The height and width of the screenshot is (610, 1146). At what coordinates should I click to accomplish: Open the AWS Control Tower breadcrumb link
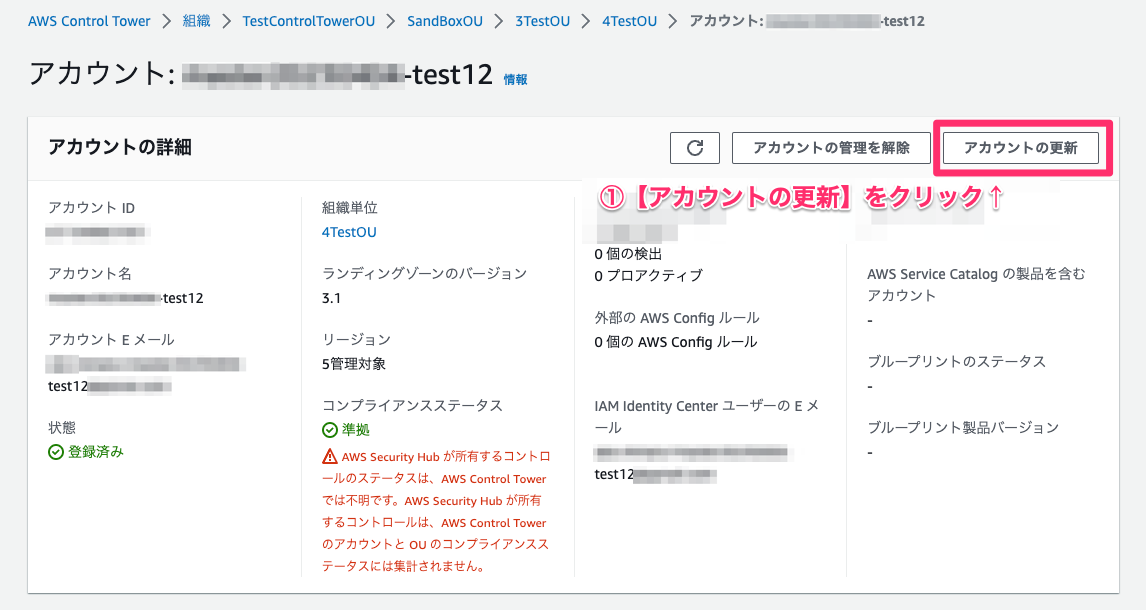[89, 21]
